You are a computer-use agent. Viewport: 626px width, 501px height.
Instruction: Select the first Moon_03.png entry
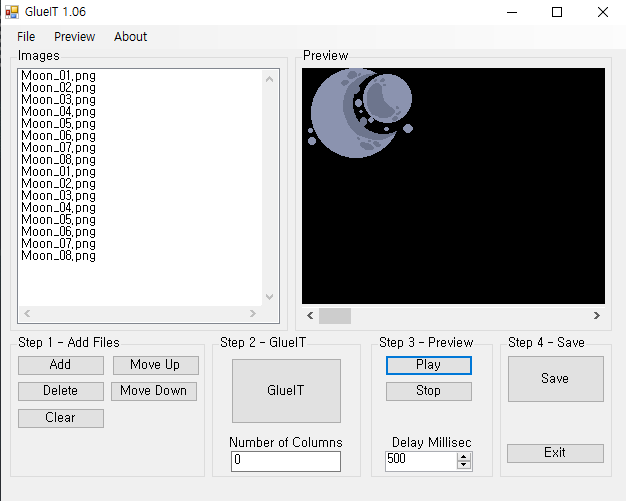click(x=58, y=99)
